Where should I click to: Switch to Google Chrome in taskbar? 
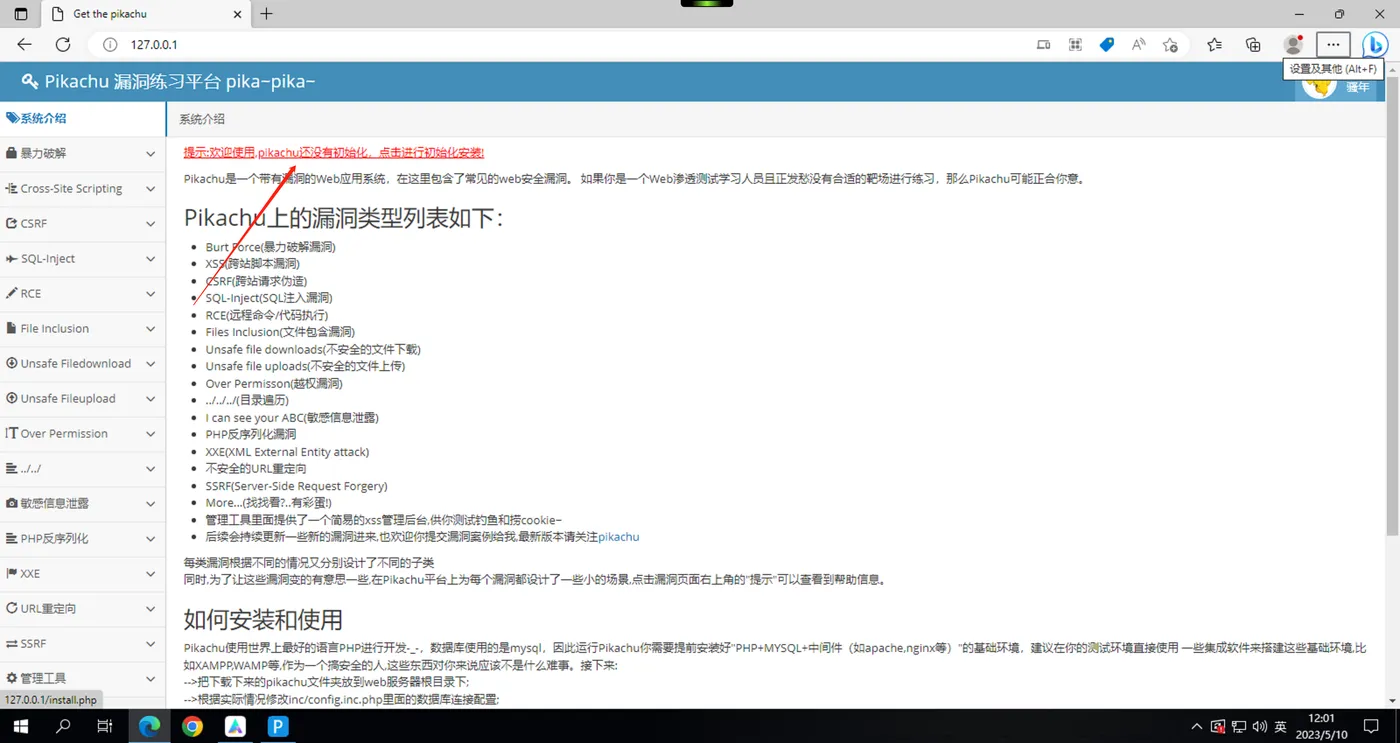point(193,727)
